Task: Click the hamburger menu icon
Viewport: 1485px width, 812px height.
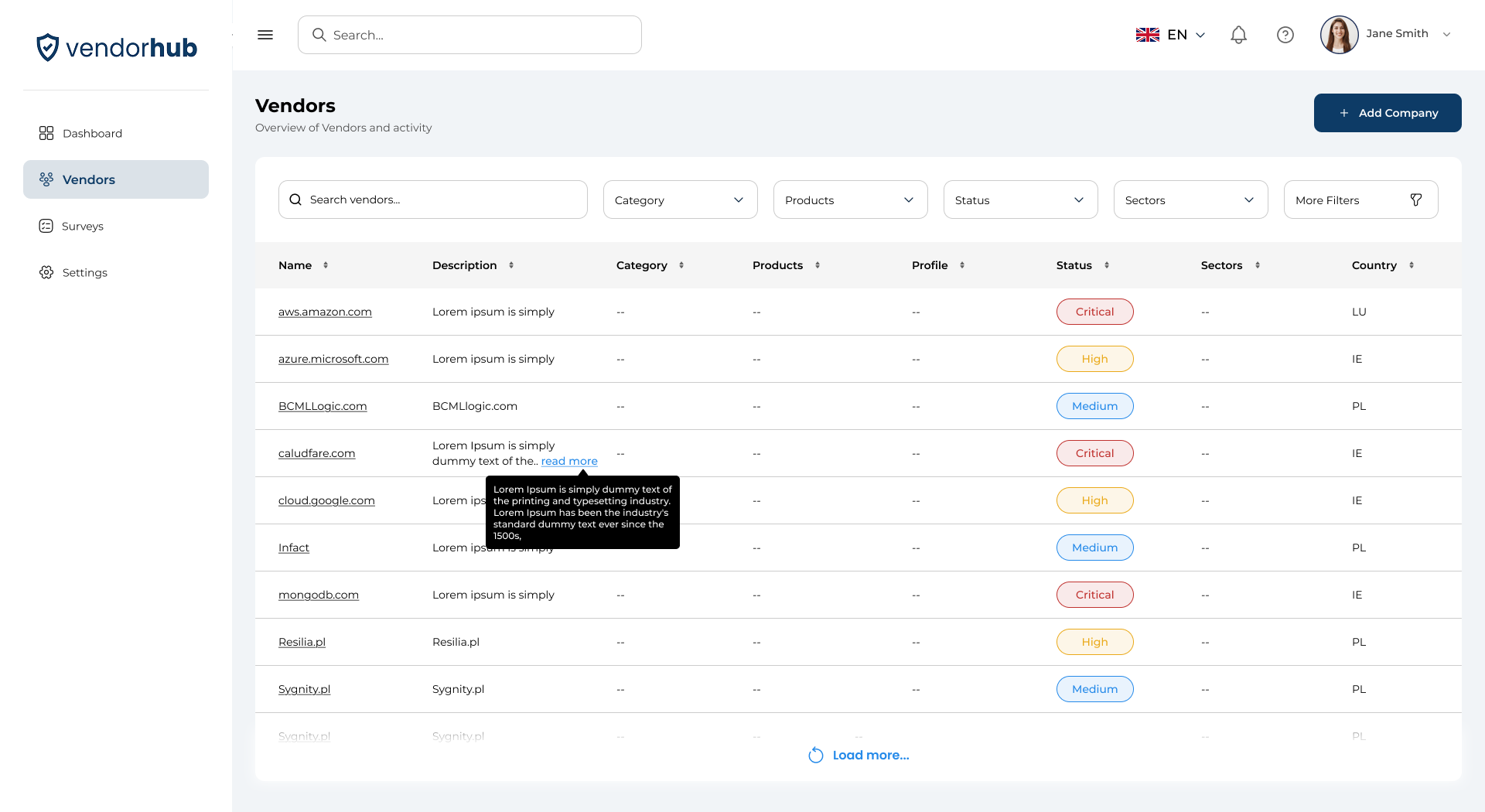Action: [265, 35]
